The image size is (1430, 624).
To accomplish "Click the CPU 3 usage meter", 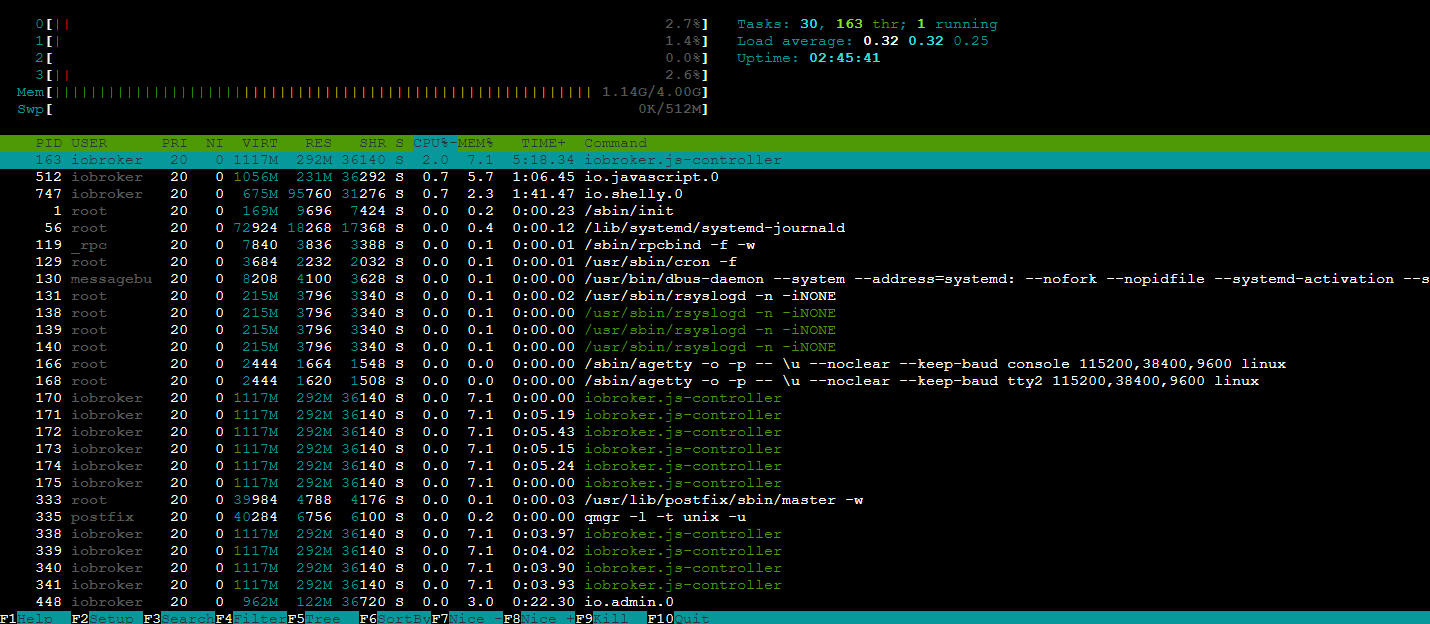I will pyautogui.click(x=371, y=75).
